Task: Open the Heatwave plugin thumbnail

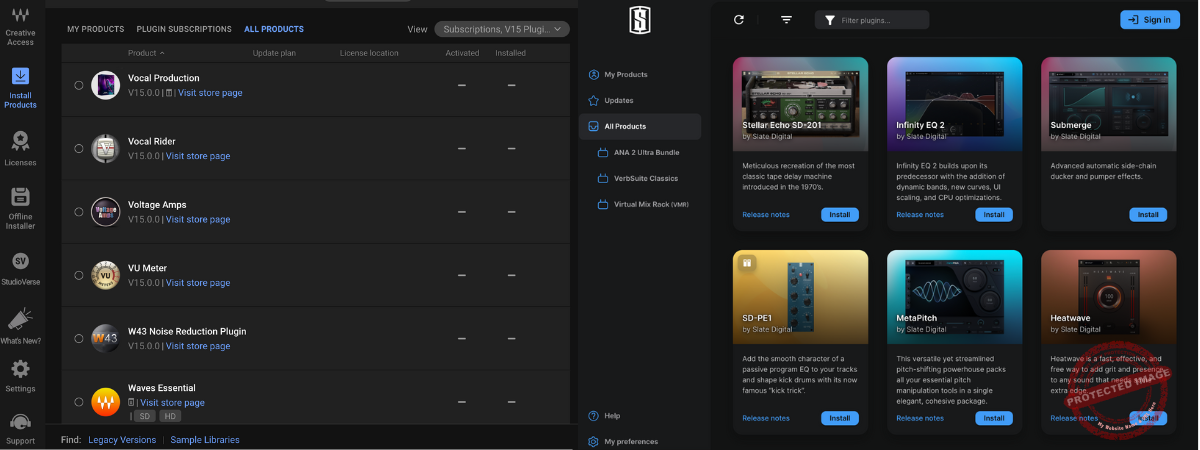Action: click(x=1108, y=297)
